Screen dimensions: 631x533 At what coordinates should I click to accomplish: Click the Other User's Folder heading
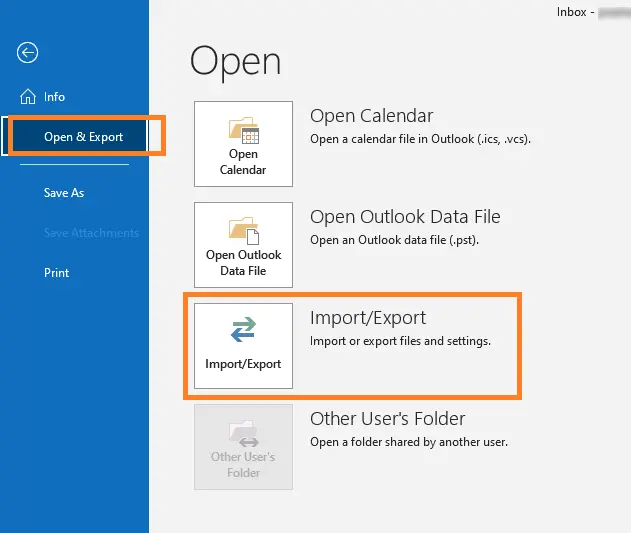[x=388, y=419]
